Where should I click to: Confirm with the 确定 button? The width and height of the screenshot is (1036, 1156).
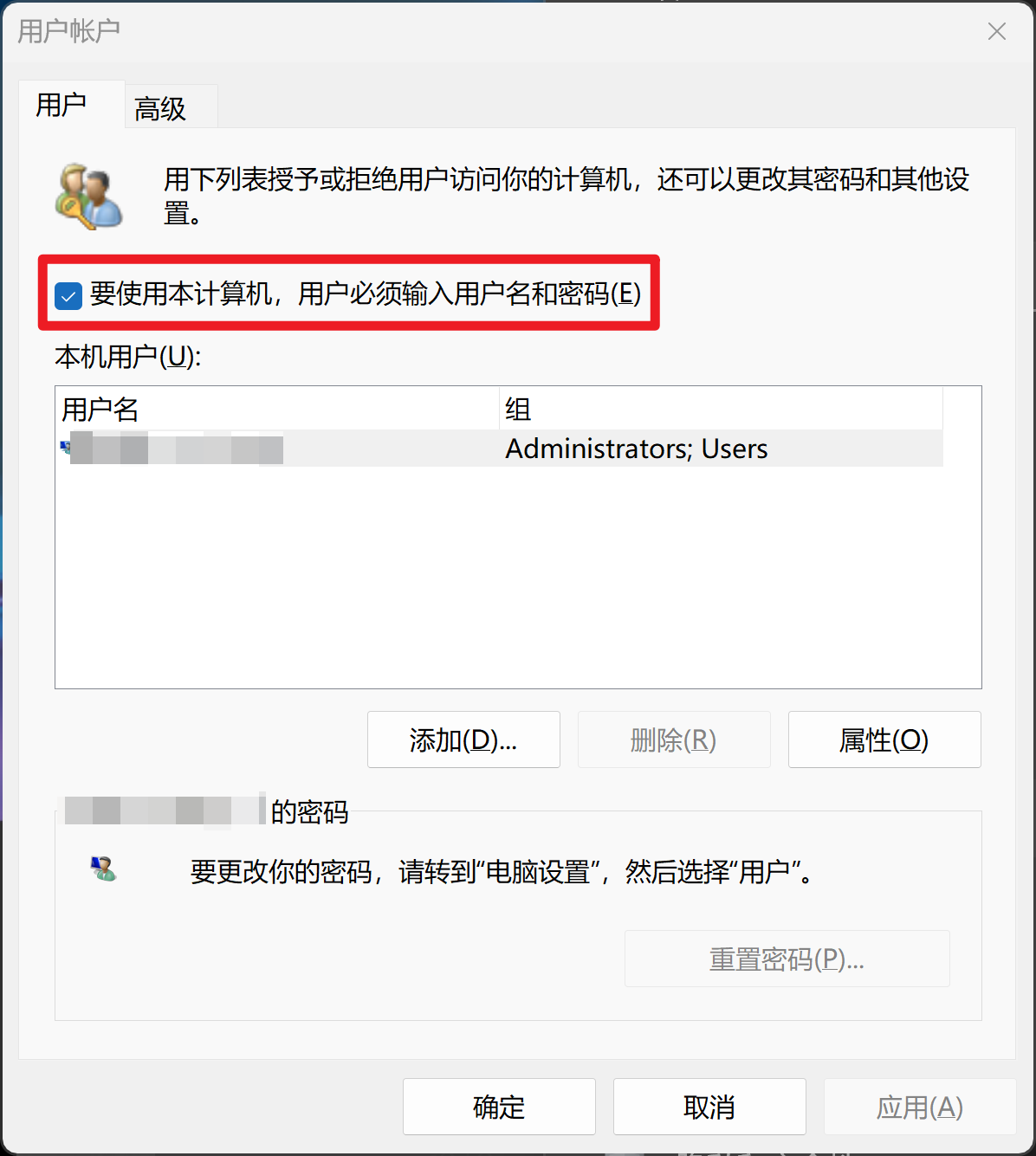[x=499, y=1107]
